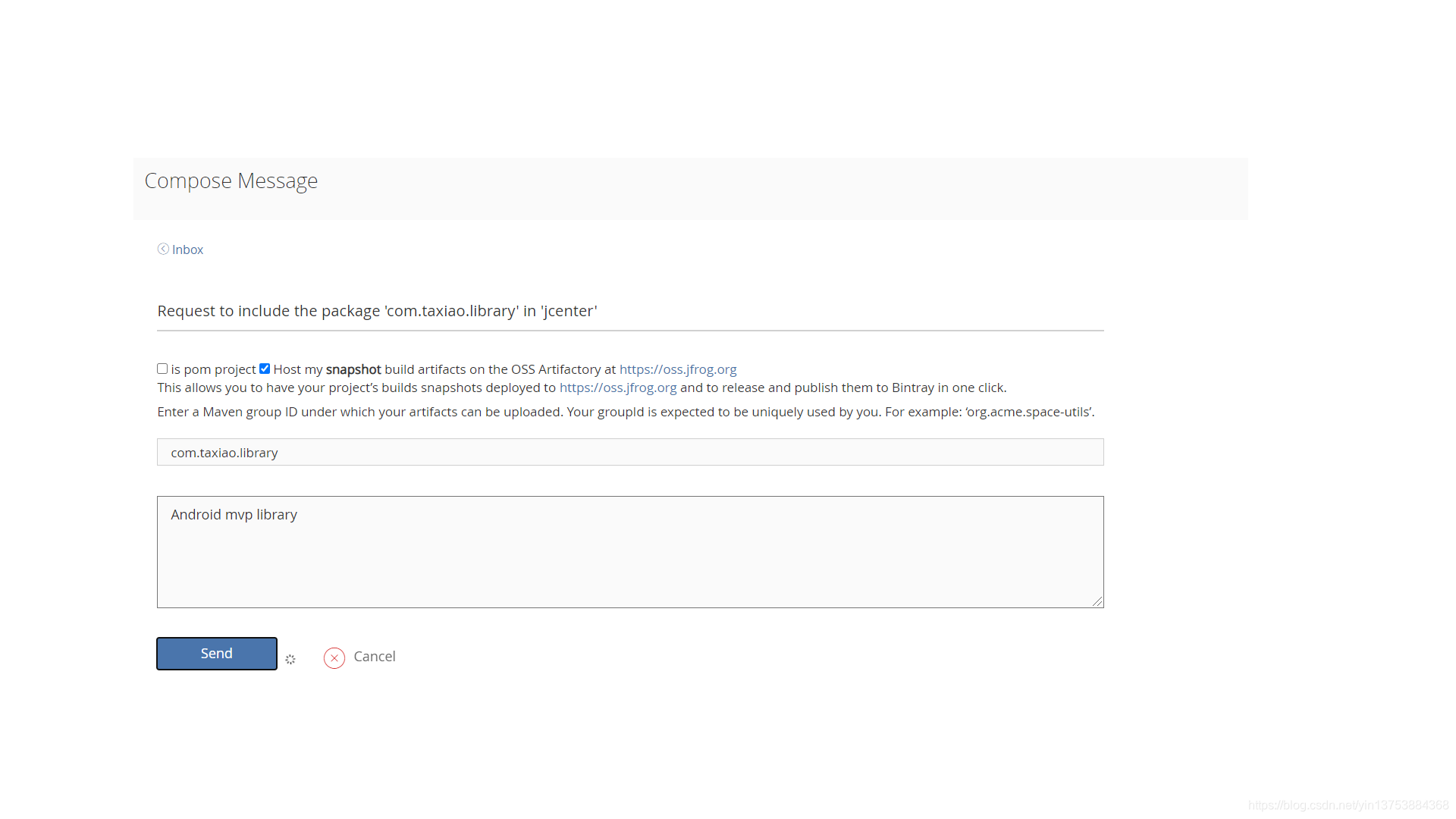Screen dimensions: 1456x819
Task: Click the back arrow icon beside Inbox
Action: point(163,249)
